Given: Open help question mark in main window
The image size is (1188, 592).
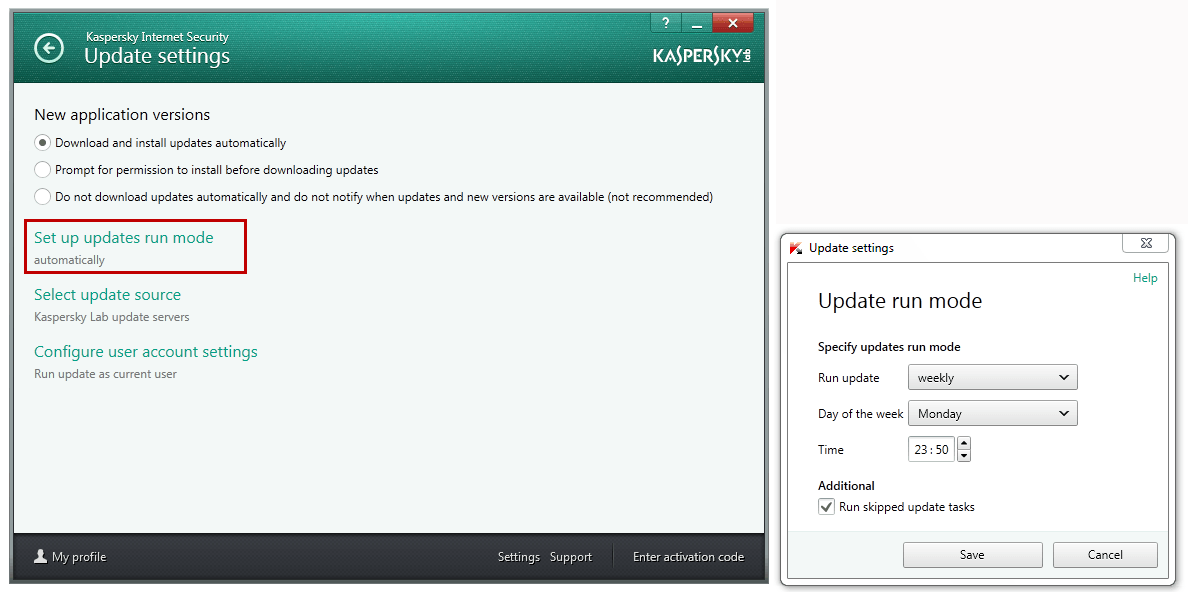Looking at the screenshot, I should coord(666,23).
